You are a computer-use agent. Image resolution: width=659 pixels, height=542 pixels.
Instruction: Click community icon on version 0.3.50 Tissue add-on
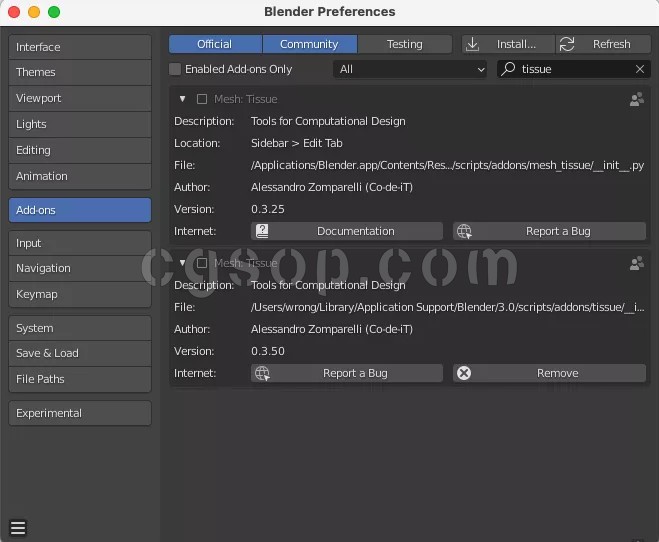coord(637,263)
